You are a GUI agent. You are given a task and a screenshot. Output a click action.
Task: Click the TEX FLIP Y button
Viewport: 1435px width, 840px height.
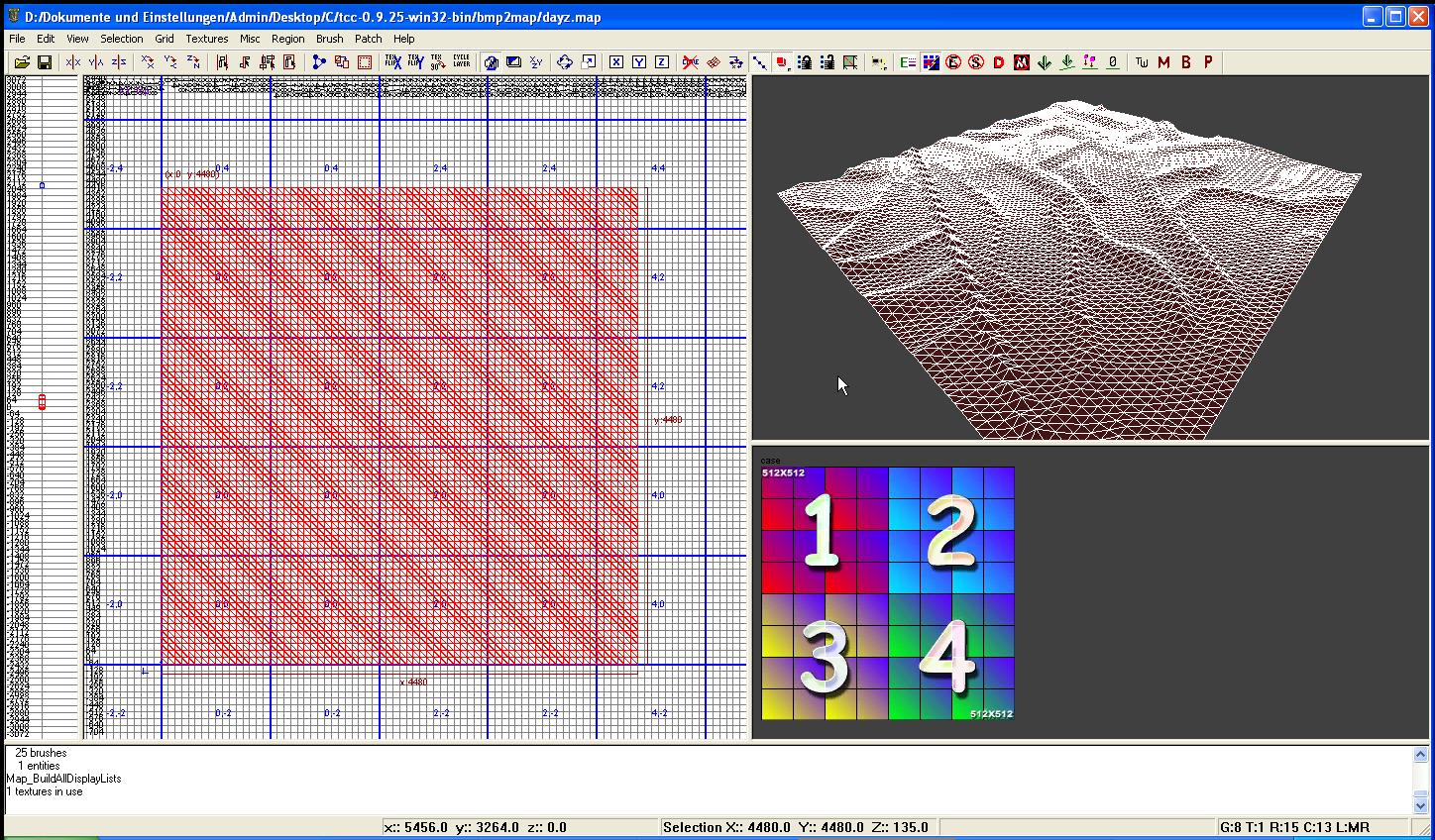415,62
